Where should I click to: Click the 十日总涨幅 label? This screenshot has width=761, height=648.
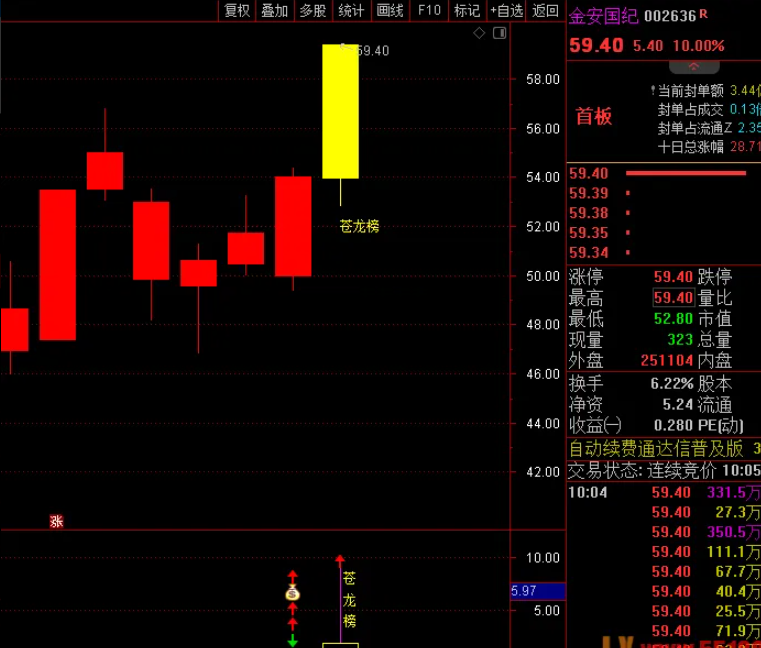click(x=690, y=147)
